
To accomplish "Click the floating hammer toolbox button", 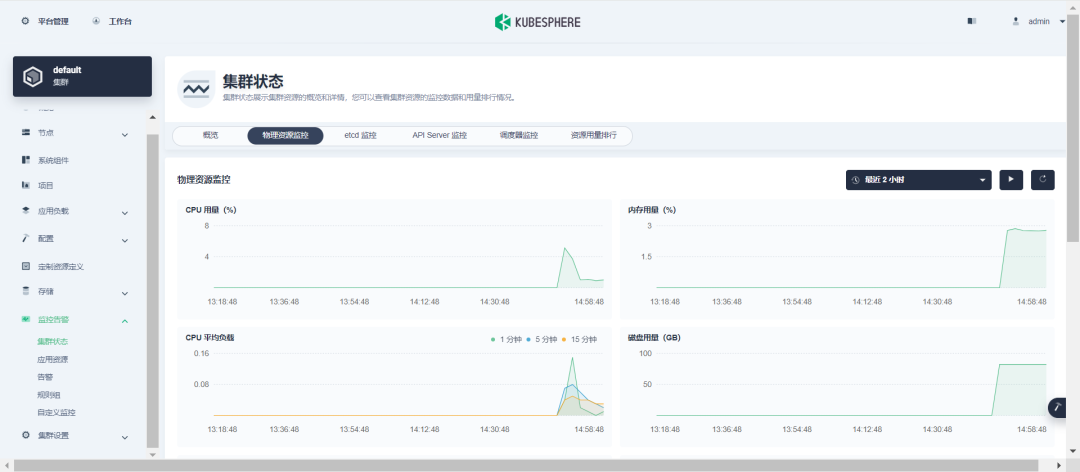I will tap(1059, 407).
